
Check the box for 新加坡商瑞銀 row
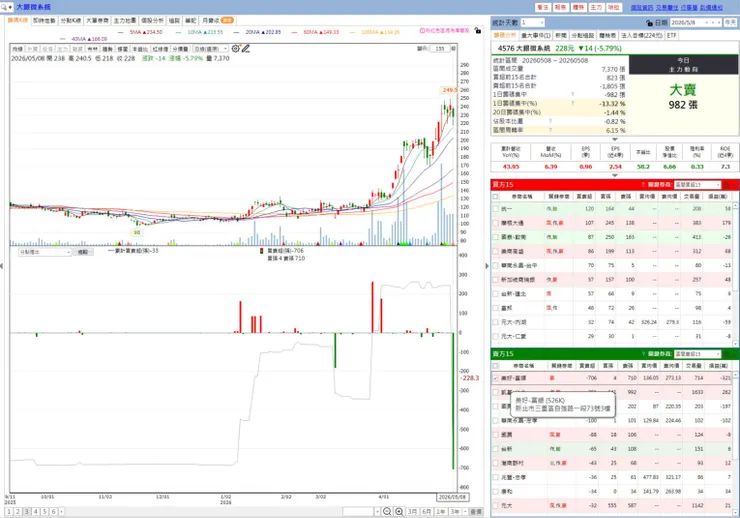click(x=495, y=279)
